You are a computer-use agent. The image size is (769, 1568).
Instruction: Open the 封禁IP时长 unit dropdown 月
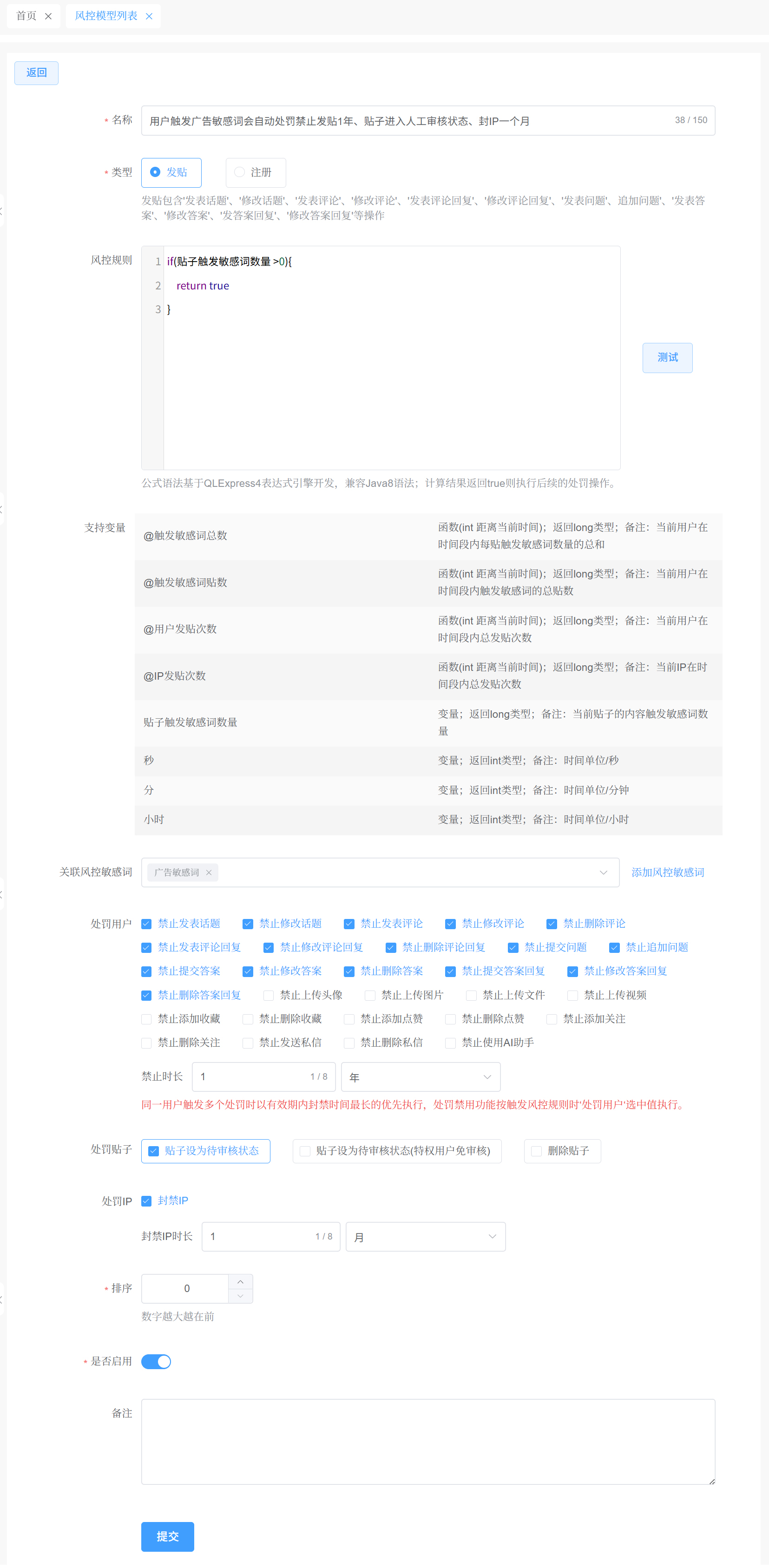point(426,1237)
